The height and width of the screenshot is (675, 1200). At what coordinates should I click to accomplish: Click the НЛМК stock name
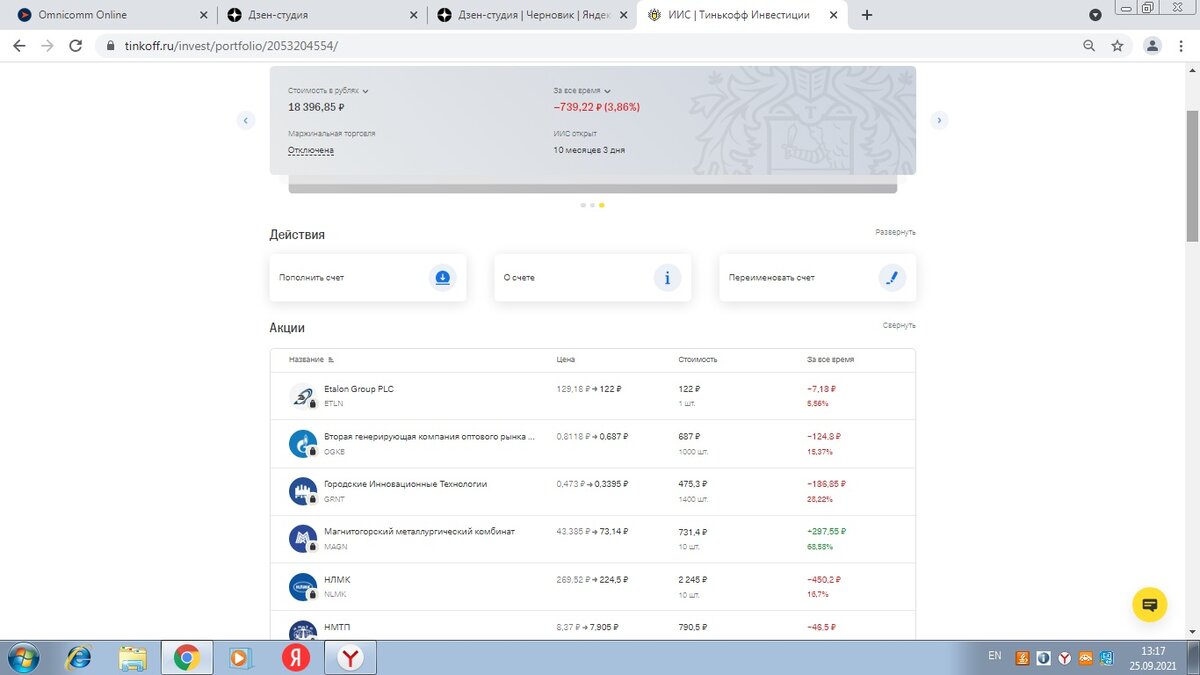point(337,580)
